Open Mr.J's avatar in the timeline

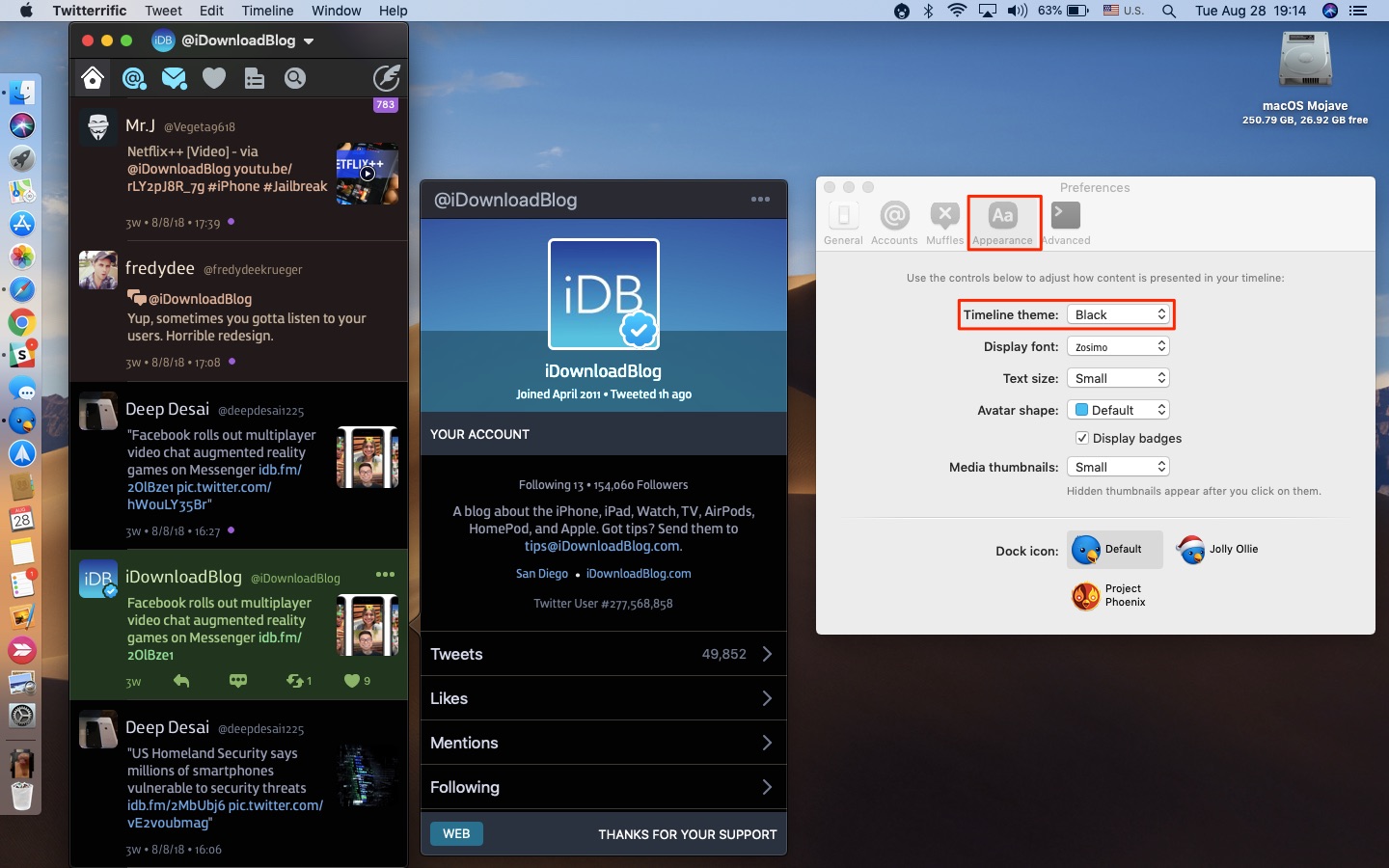click(97, 127)
